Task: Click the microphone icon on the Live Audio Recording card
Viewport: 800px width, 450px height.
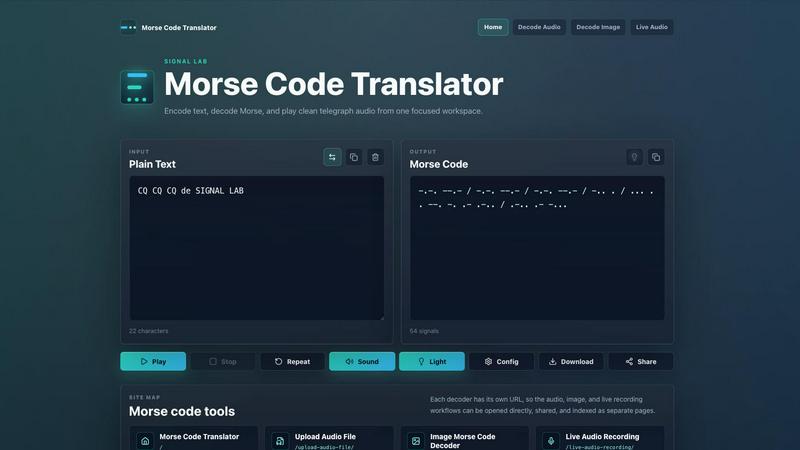Action: coord(551,441)
